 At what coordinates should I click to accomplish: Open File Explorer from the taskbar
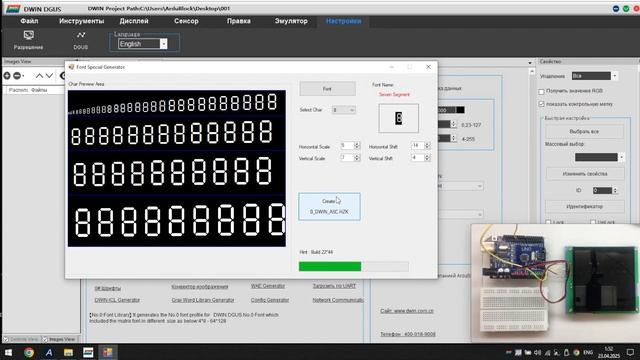68,352
